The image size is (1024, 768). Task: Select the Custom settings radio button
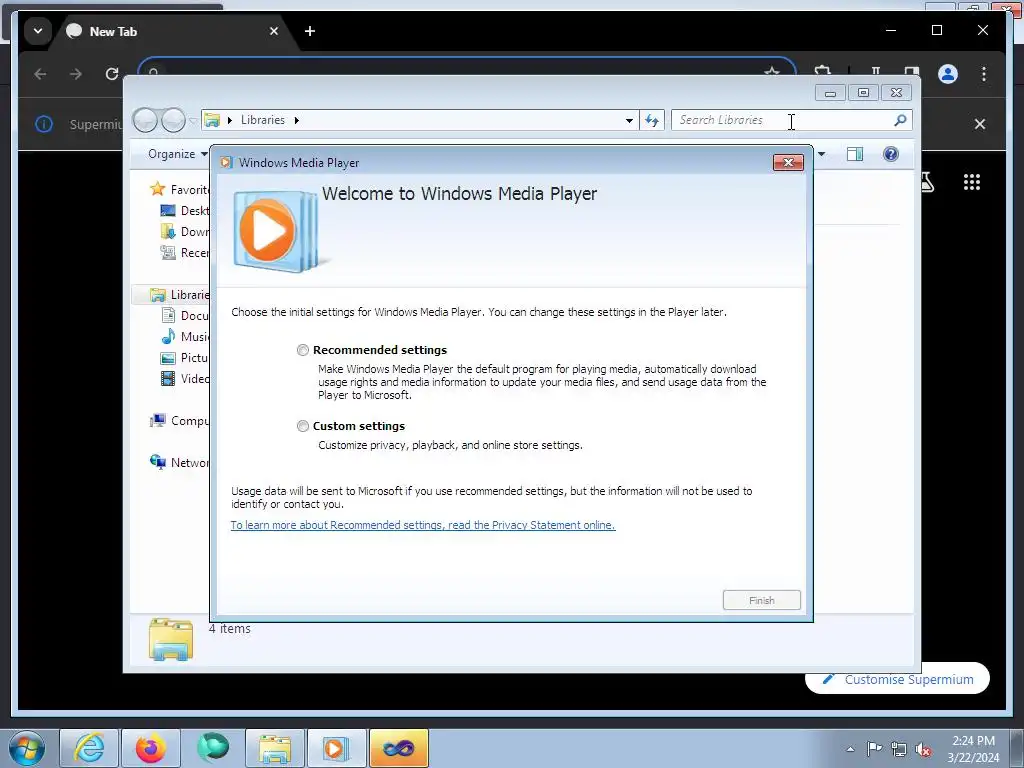pyautogui.click(x=302, y=426)
